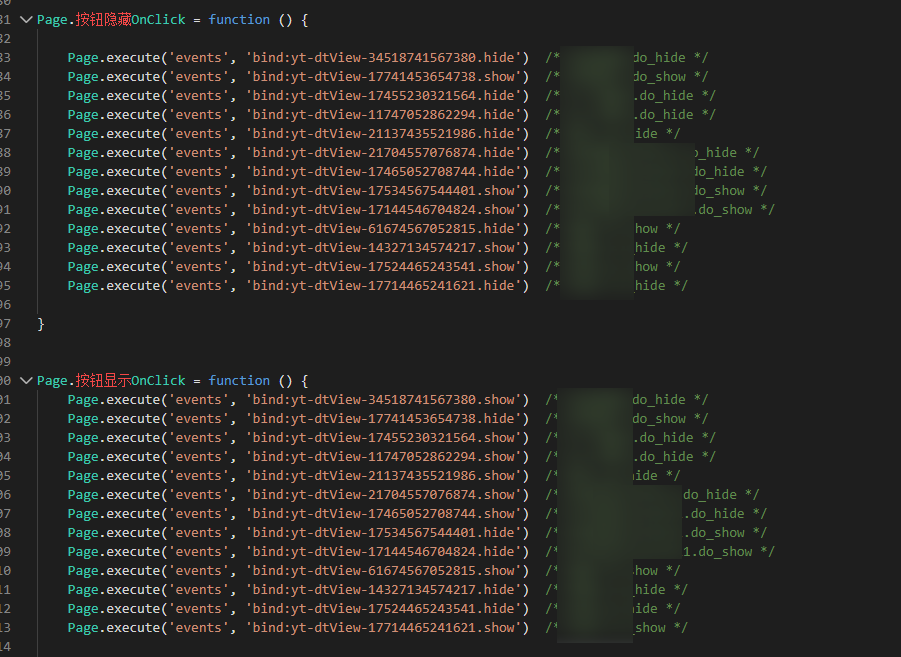Click the string 'bind:yt-dtView-17144546704824.show'
Screen dimensions: 901x657
pyautogui.click(x=384, y=209)
